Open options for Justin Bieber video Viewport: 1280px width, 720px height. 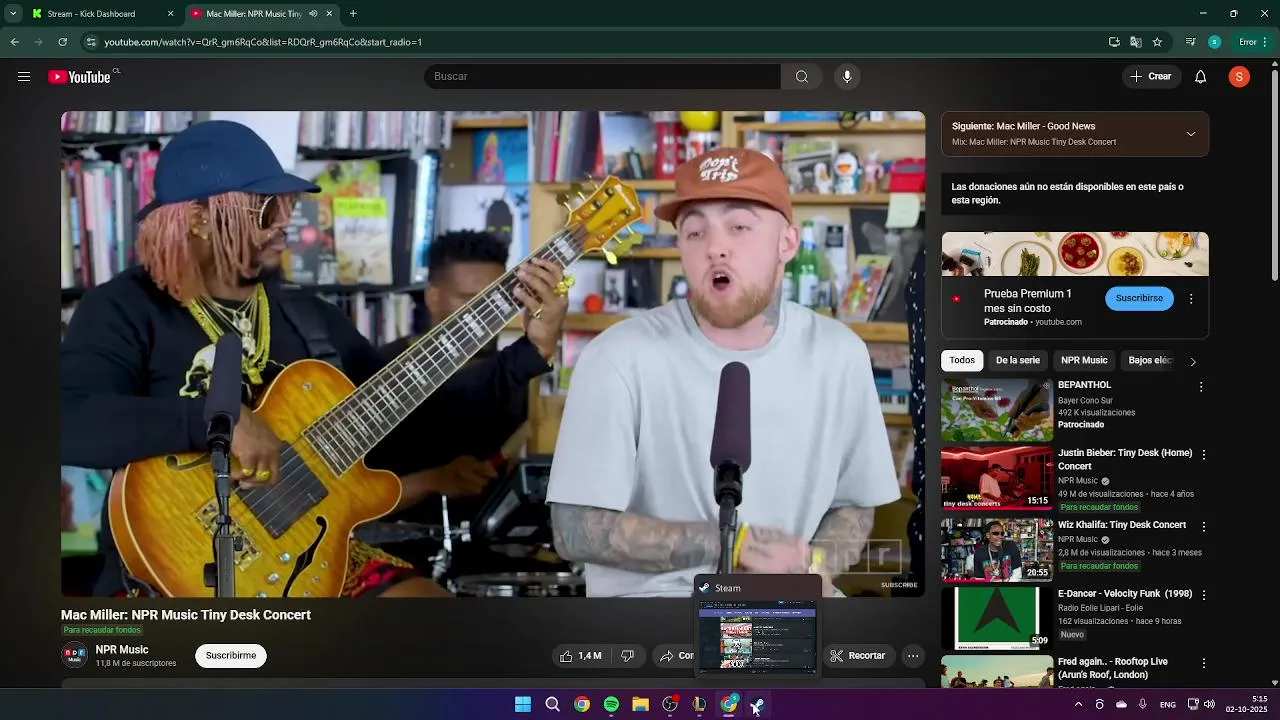click(x=1203, y=454)
